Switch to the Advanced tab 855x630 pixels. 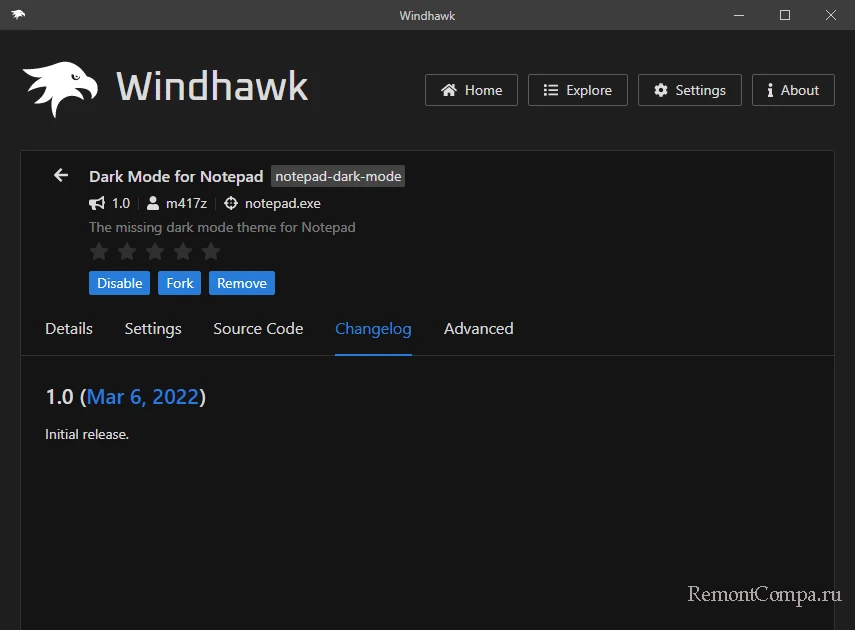[x=478, y=328]
